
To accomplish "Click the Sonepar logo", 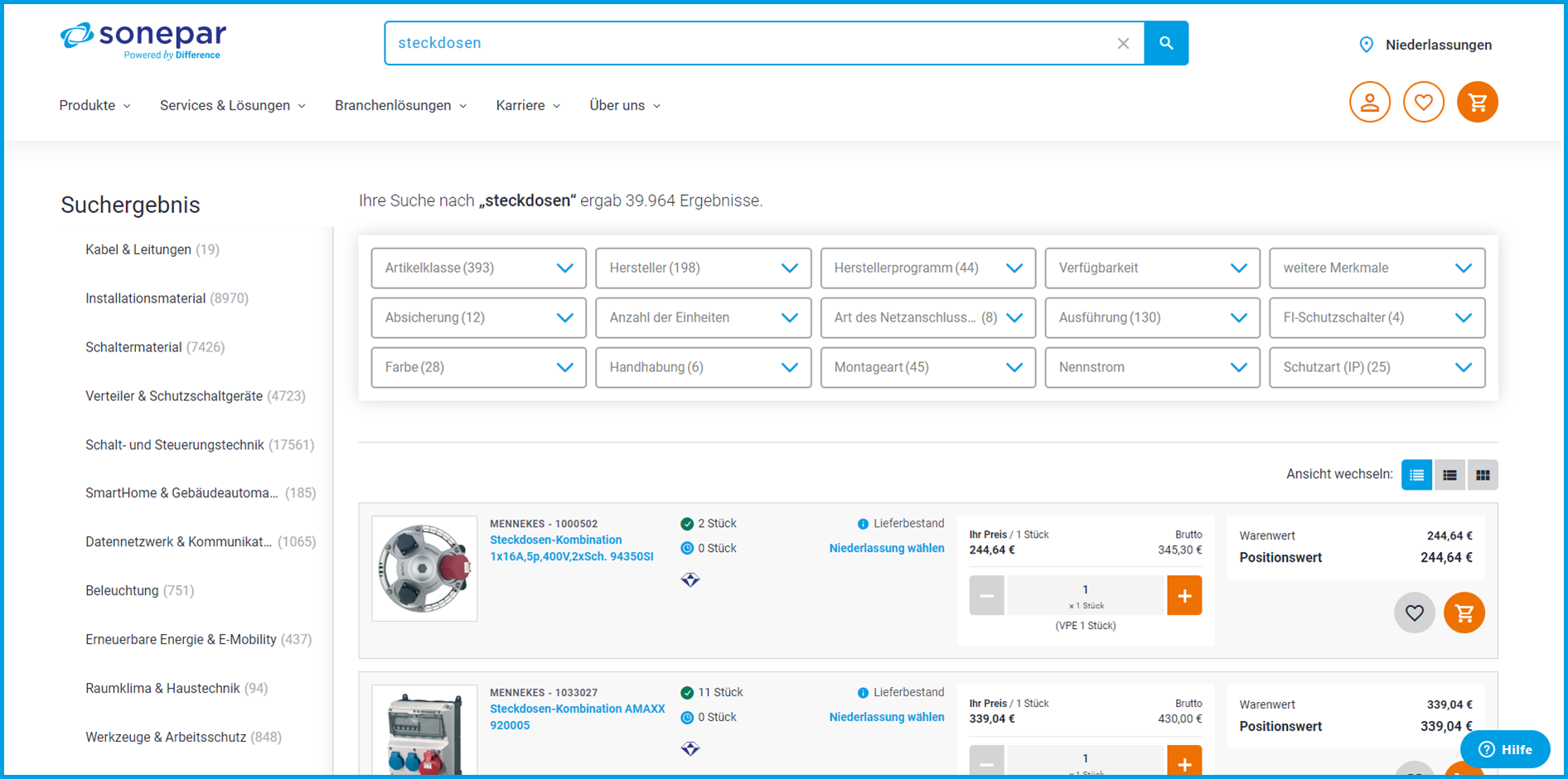I will tap(143, 41).
